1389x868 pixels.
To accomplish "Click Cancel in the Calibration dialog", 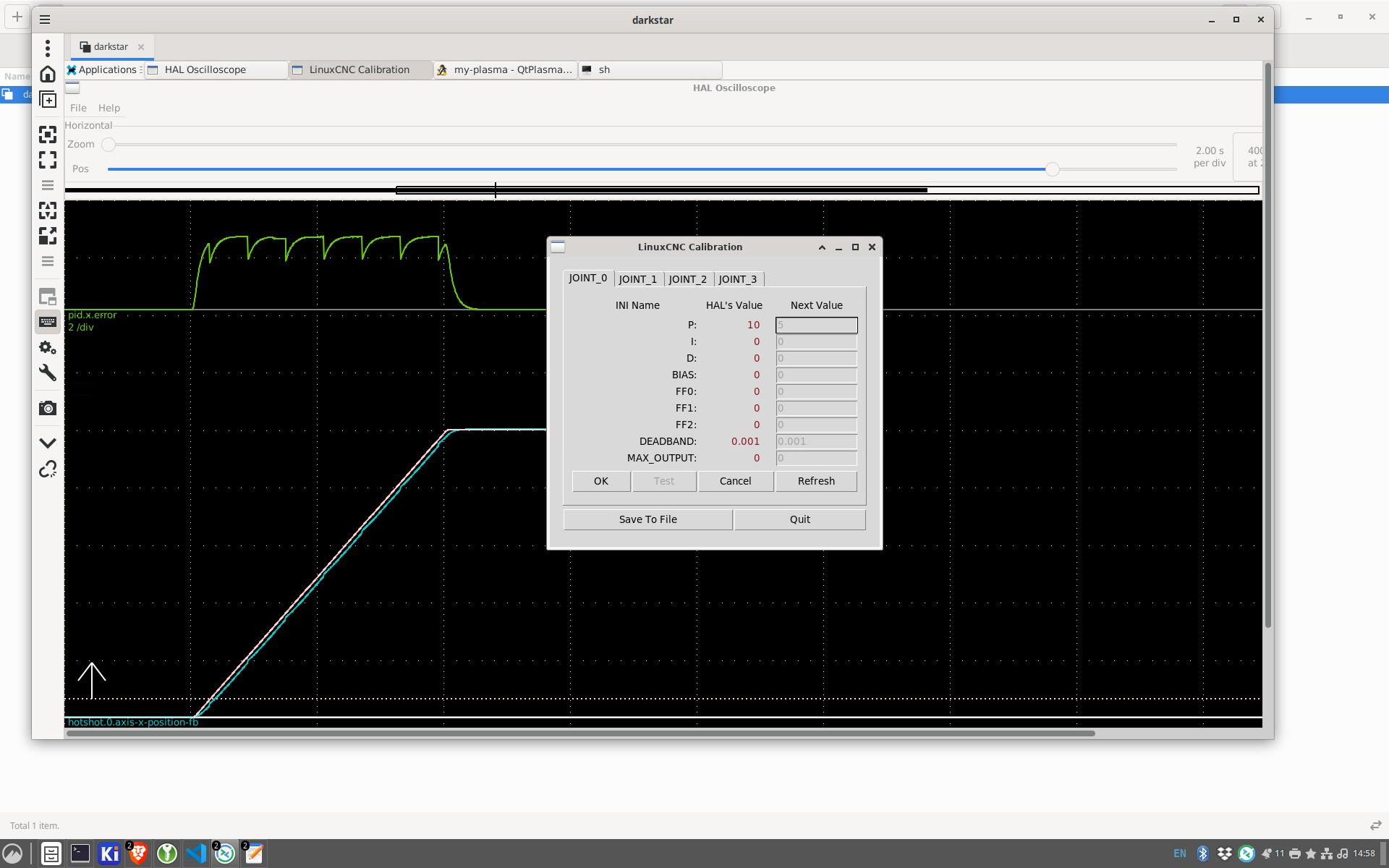I will pyautogui.click(x=736, y=482).
